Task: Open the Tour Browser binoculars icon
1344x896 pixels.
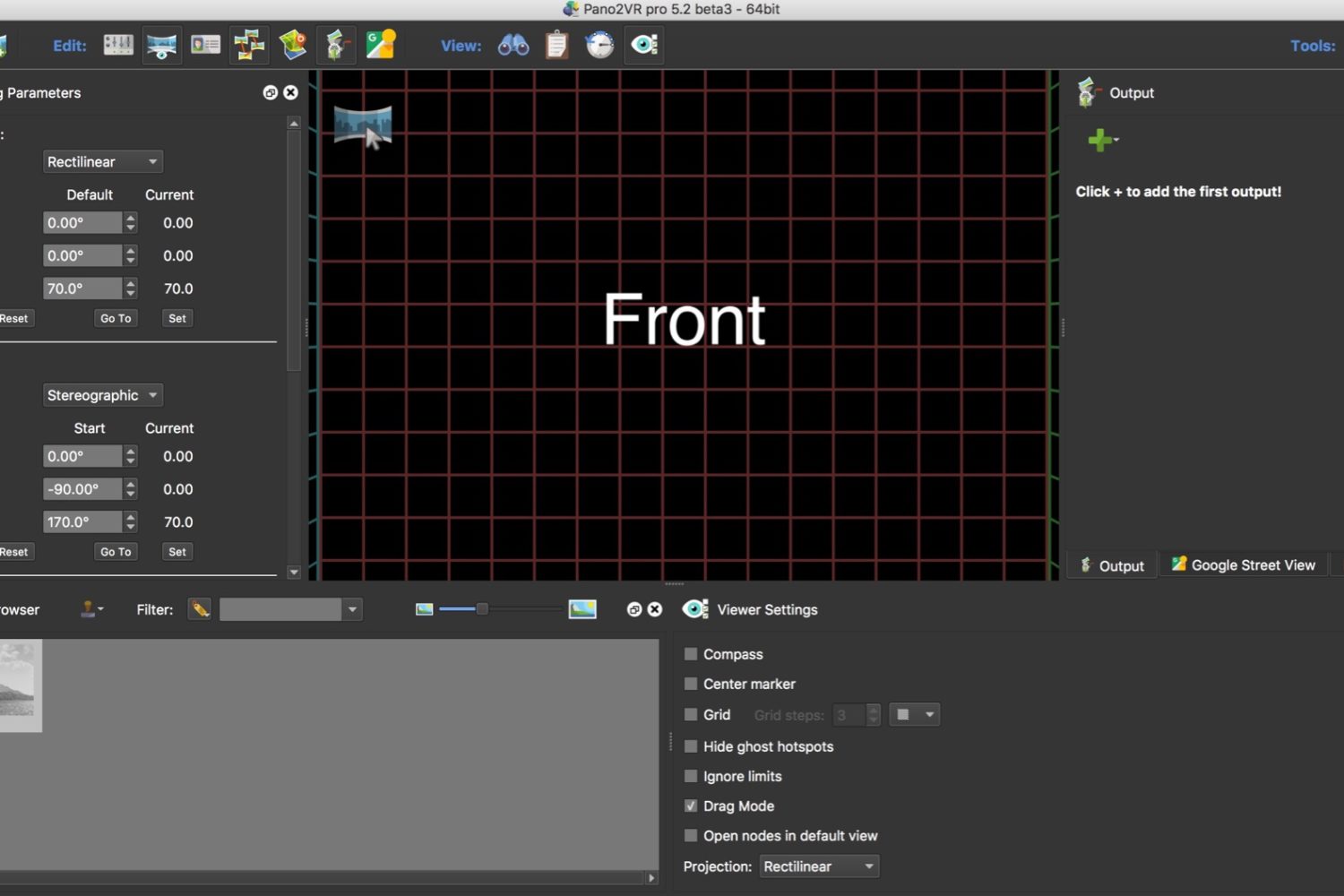Action: pos(513,45)
